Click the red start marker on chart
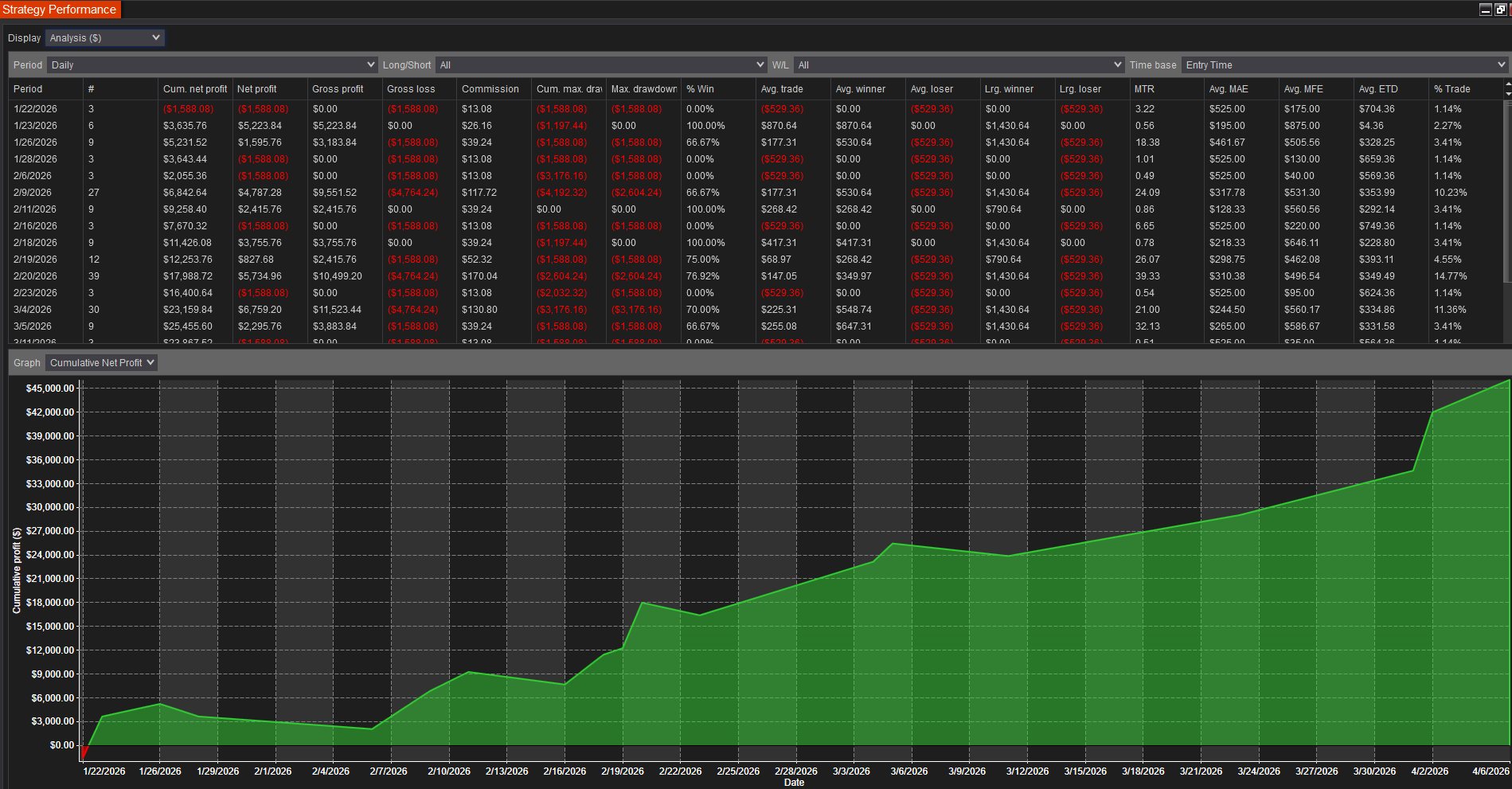 84,752
